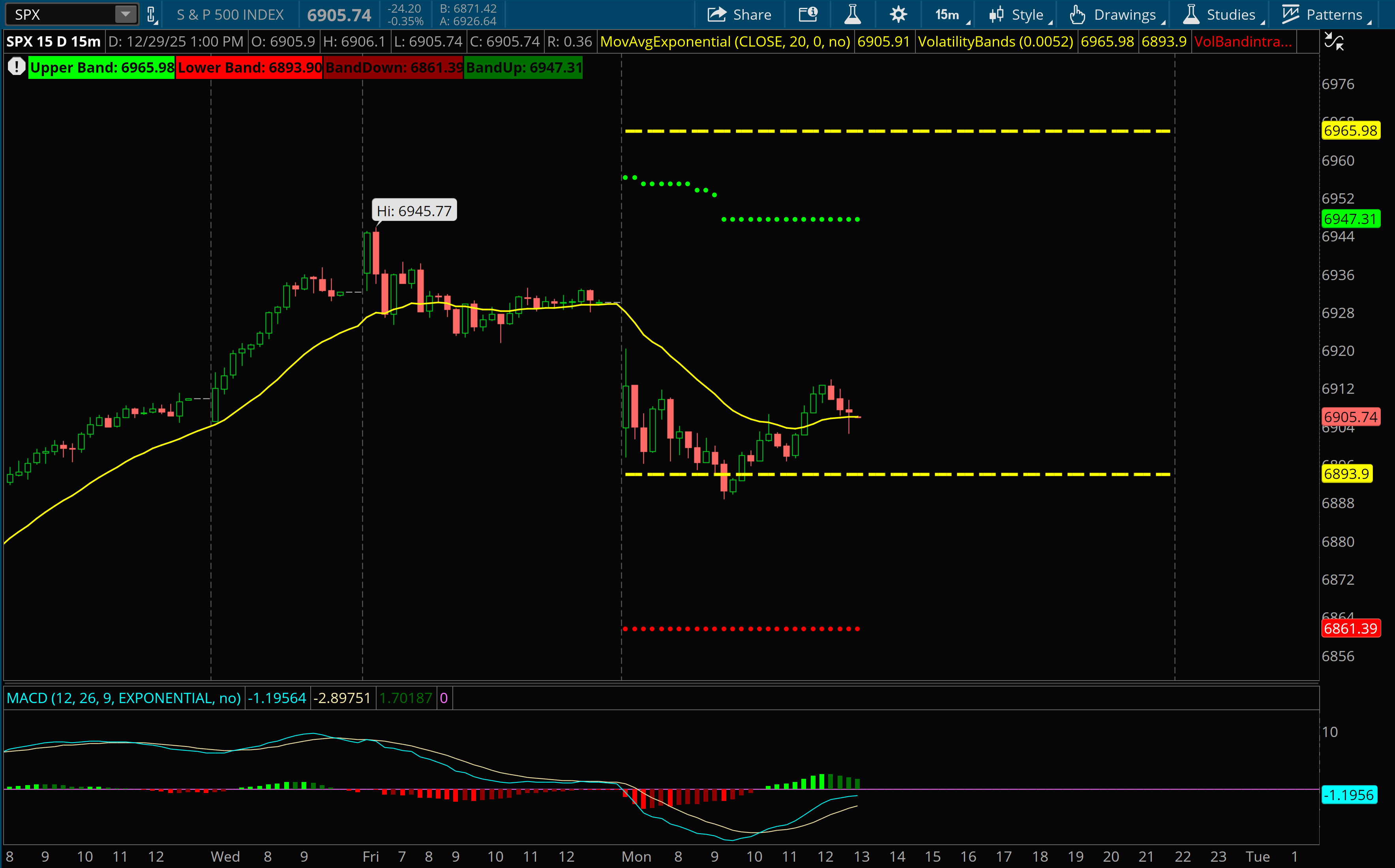
Task: Click the Wed label on time axis
Action: tap(225, 857)
